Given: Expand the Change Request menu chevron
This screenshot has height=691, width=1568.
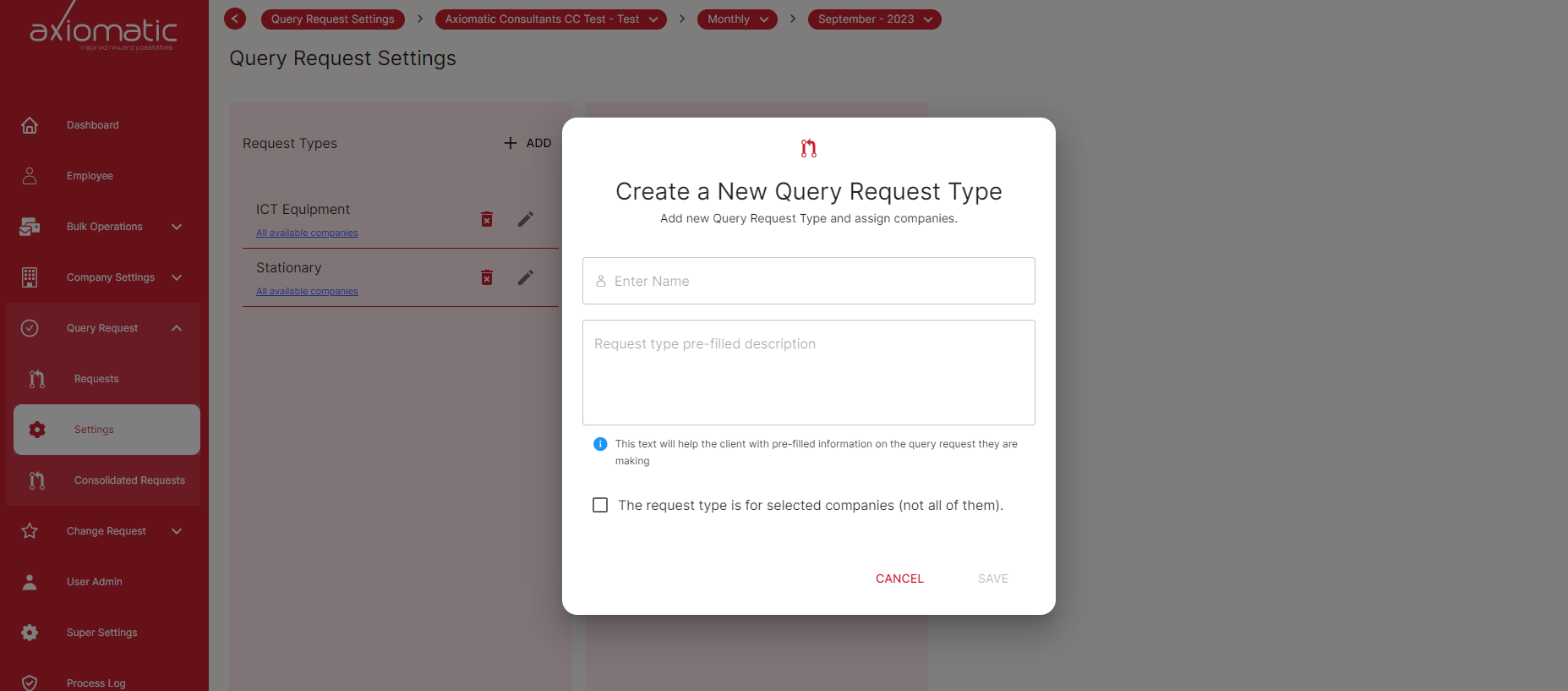Looking at the screenshot, I should click(177, 531).
